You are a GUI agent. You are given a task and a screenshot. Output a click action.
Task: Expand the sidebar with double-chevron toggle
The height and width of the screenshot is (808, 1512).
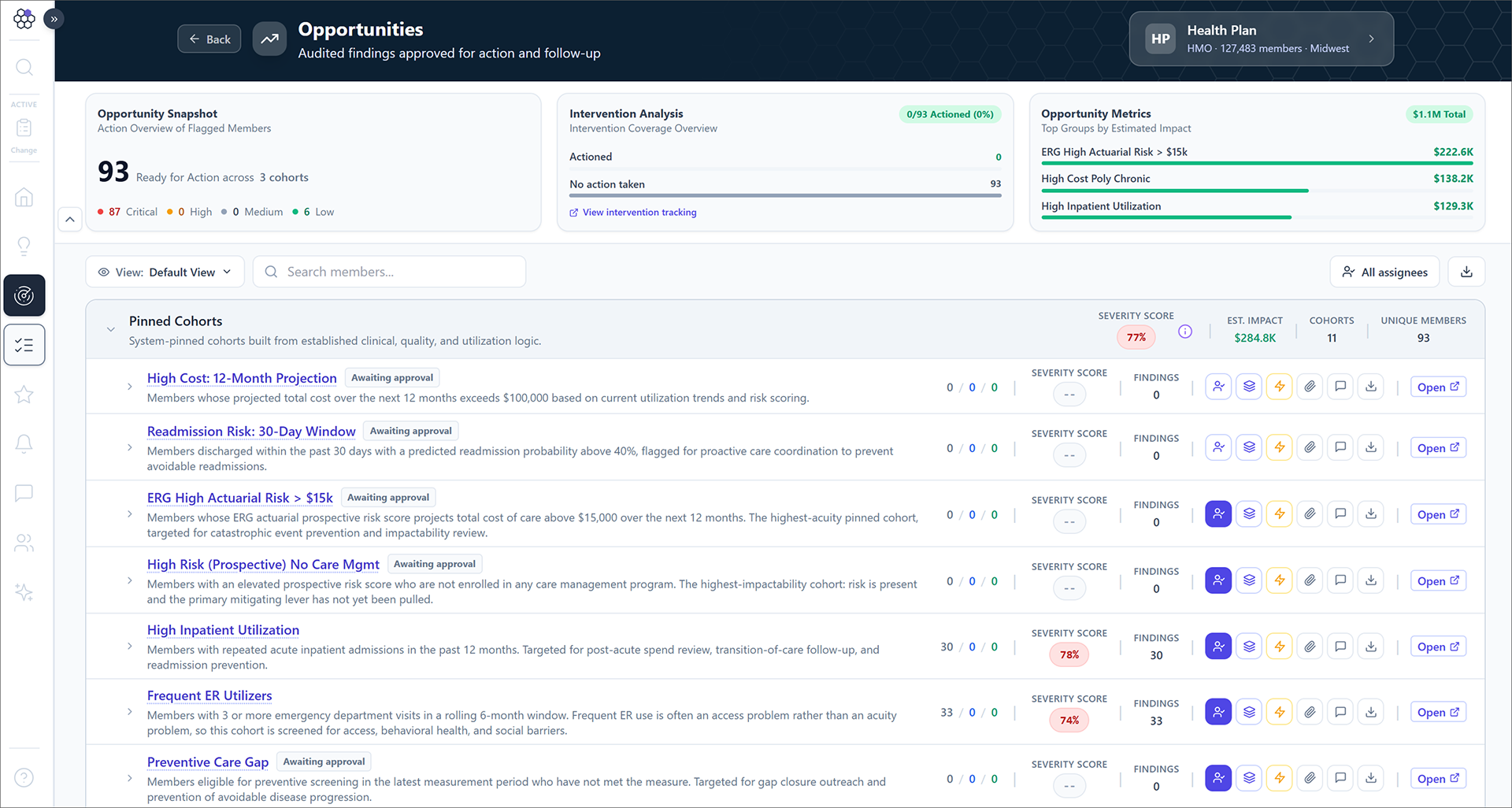coord(54,18)
